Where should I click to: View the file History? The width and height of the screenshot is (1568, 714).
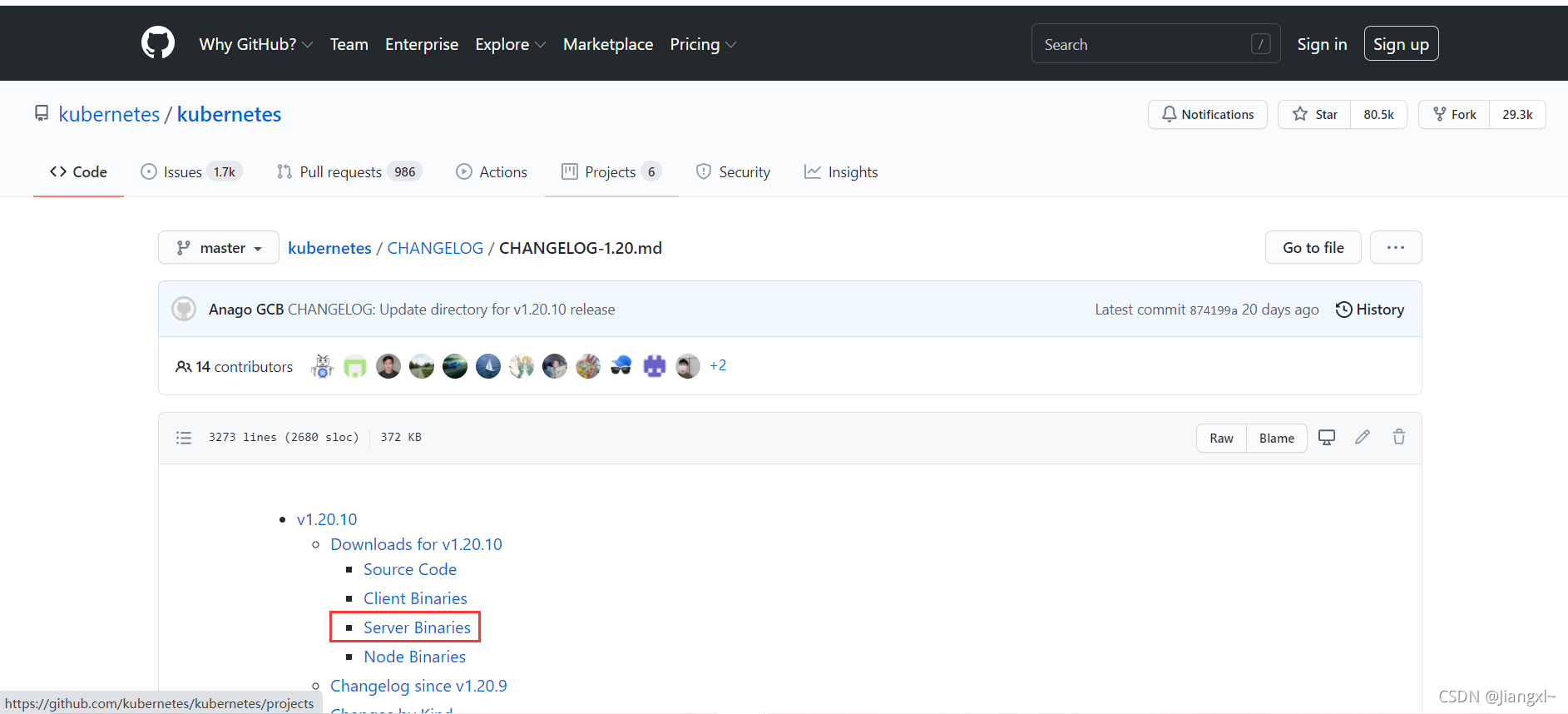(1370, 310)
